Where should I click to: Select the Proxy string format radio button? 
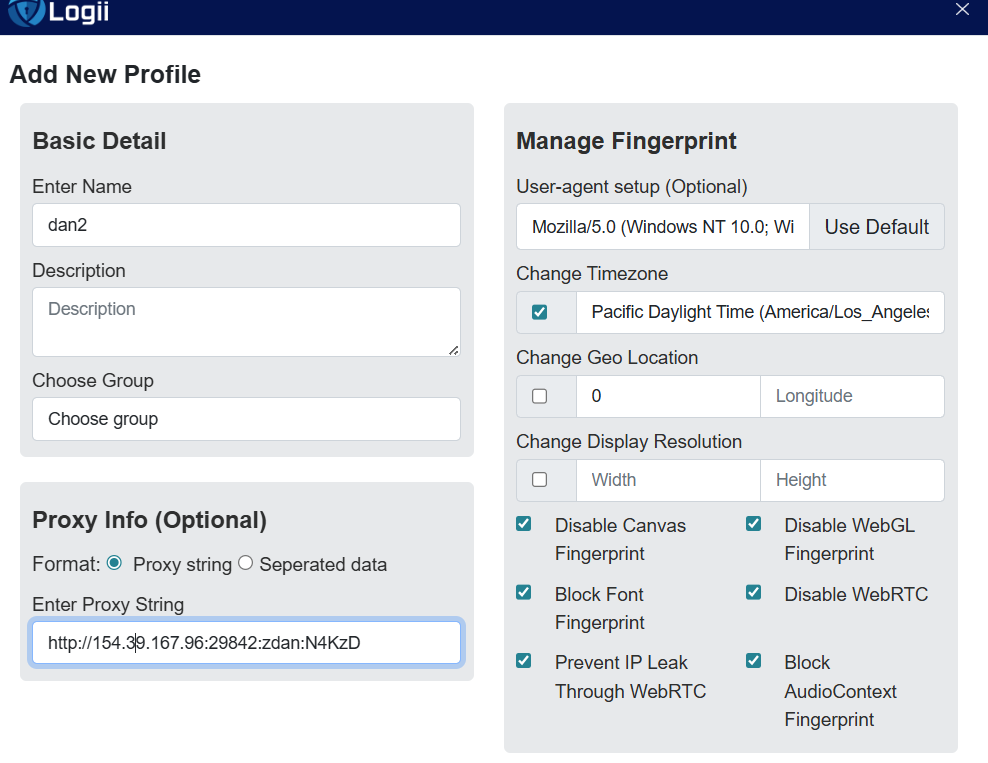pos(114,563)
